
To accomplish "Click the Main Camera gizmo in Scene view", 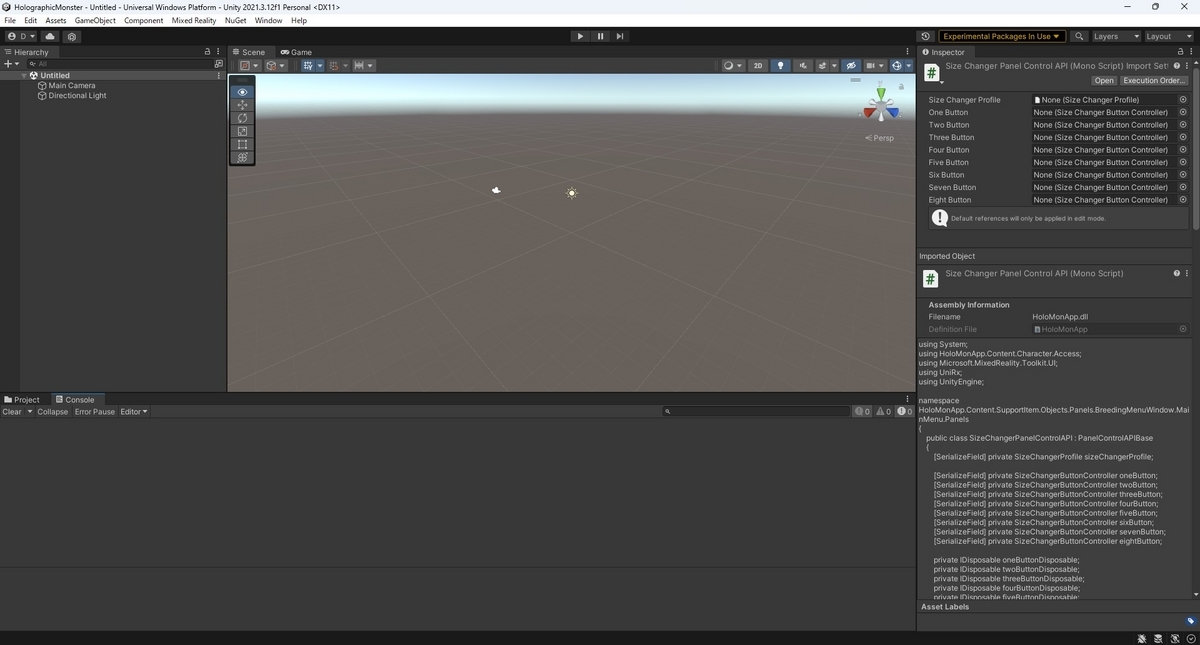I will [496, 190].
